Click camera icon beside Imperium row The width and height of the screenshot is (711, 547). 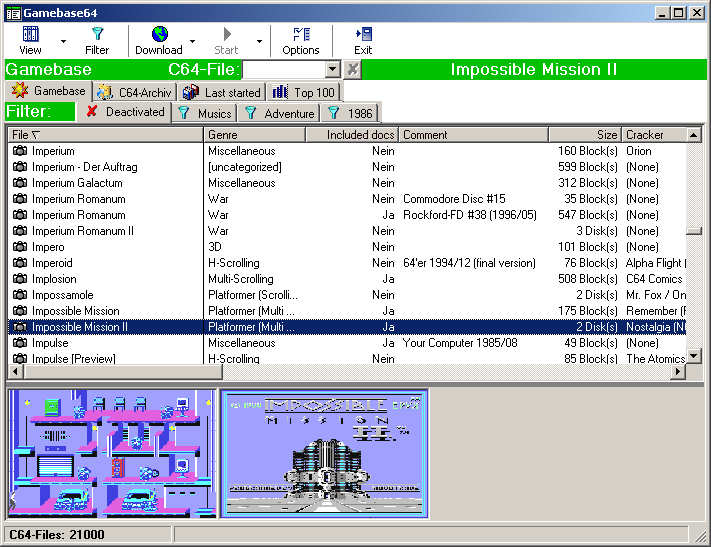[x=19, y=151]
